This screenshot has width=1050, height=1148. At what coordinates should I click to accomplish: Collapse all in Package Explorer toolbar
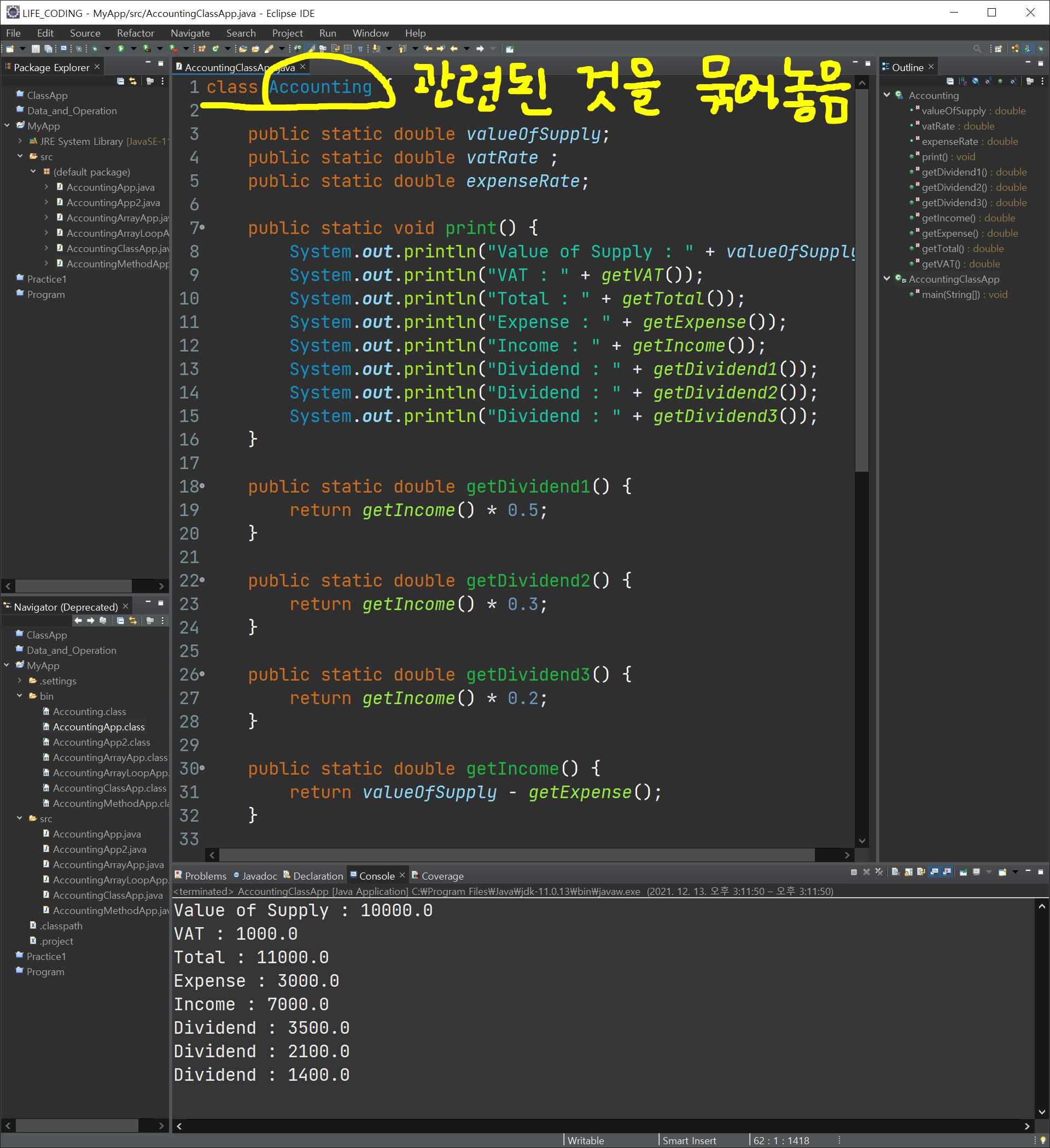120,81
